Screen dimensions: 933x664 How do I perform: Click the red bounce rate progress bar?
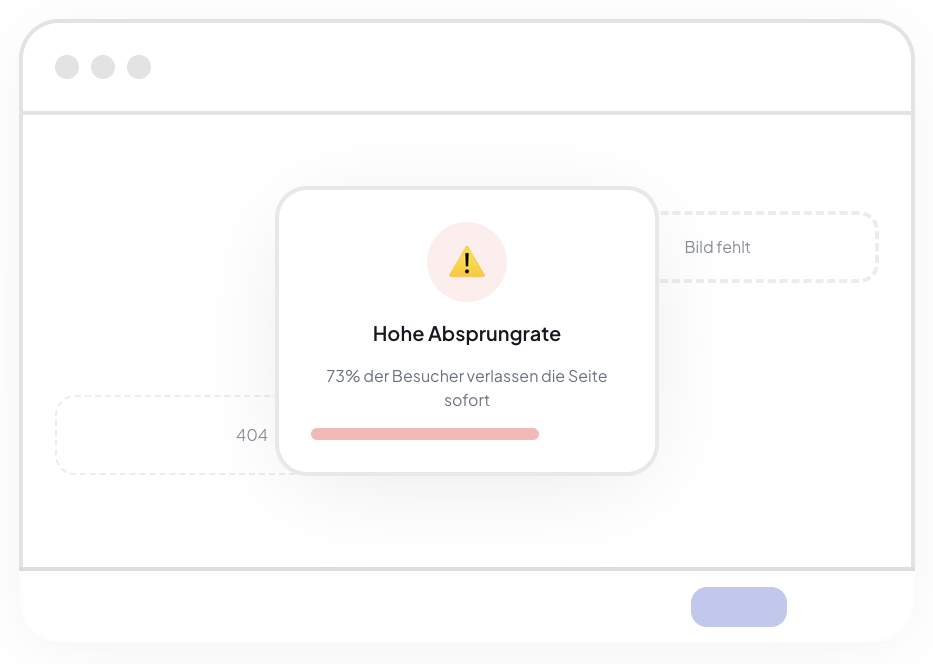tap(425, 434)
